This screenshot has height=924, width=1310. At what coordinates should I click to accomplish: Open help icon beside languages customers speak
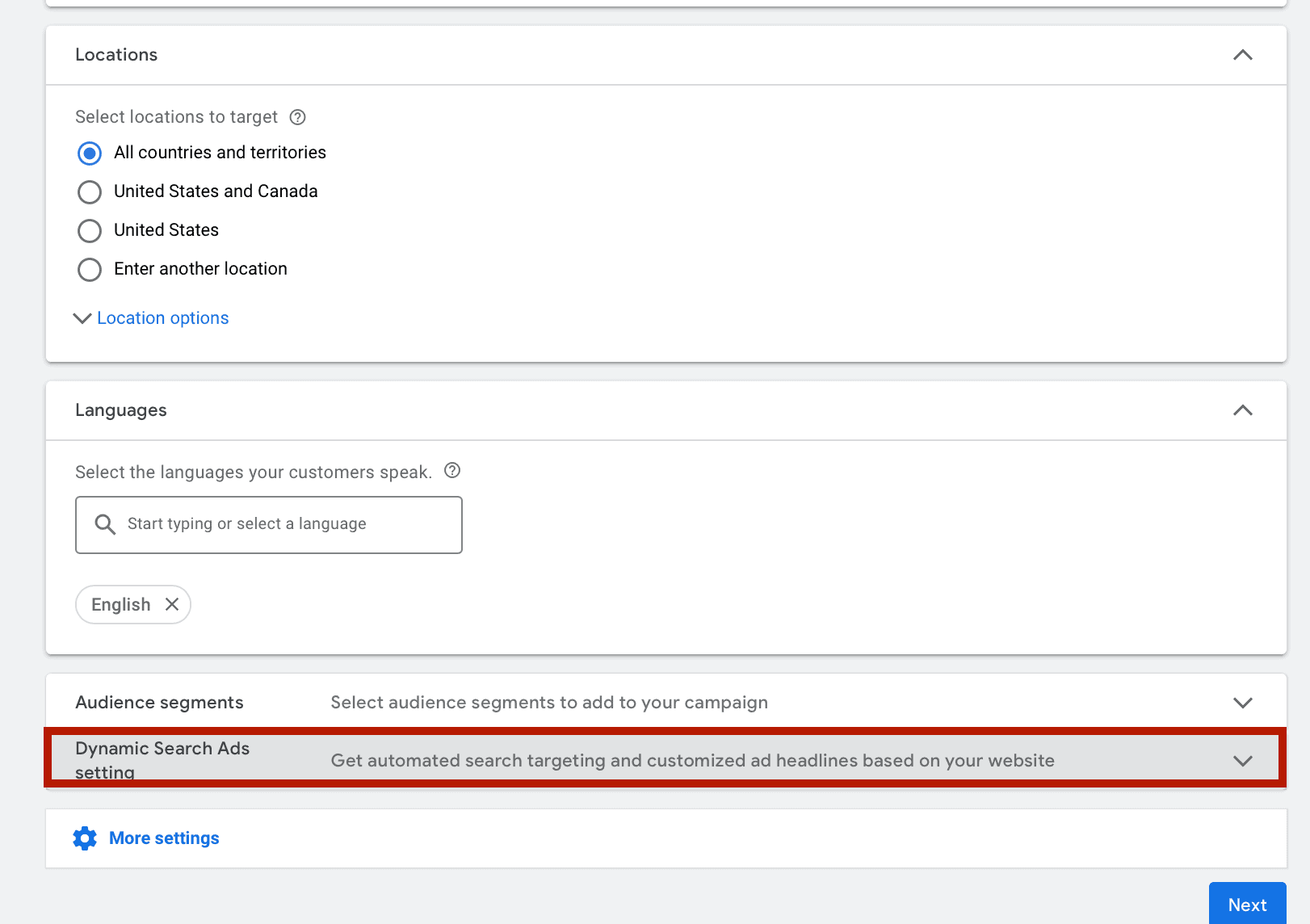(452, 470)
